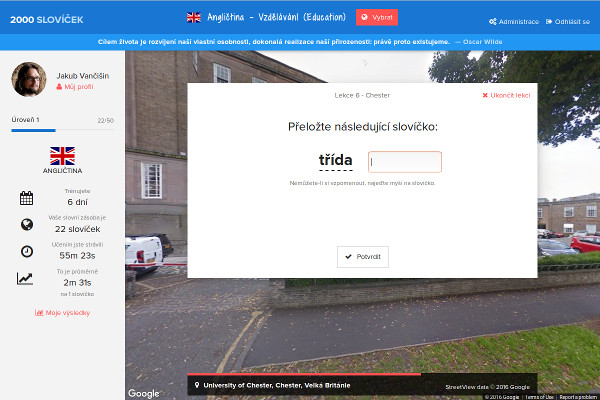Open the Vybrat course selector

pos(377,17)
